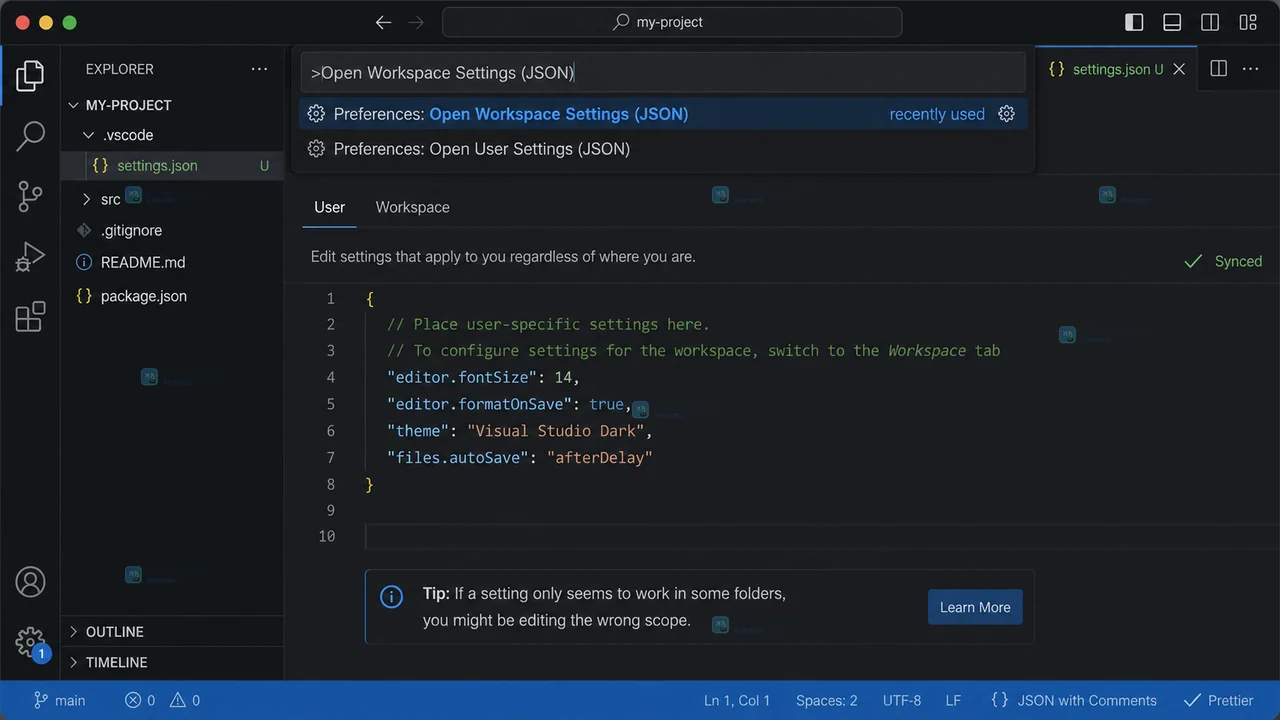Configure keybinding gear for Open Workspace Settings
The image size is (1280, 720).
[x=1007, y=114]
